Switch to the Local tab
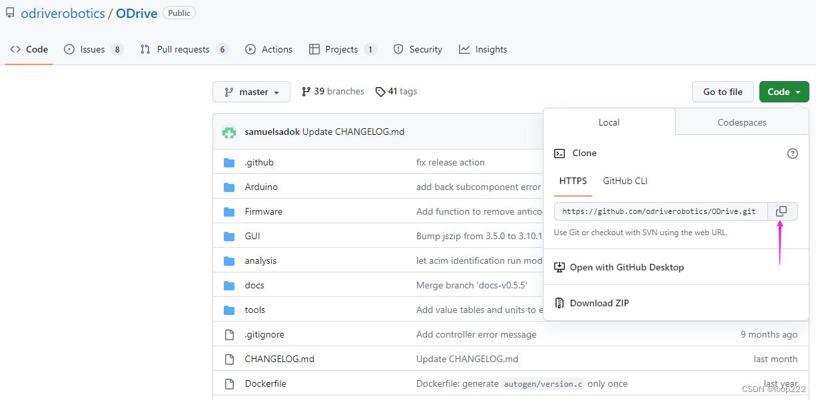The image size is (816, 400). [609, 123]
